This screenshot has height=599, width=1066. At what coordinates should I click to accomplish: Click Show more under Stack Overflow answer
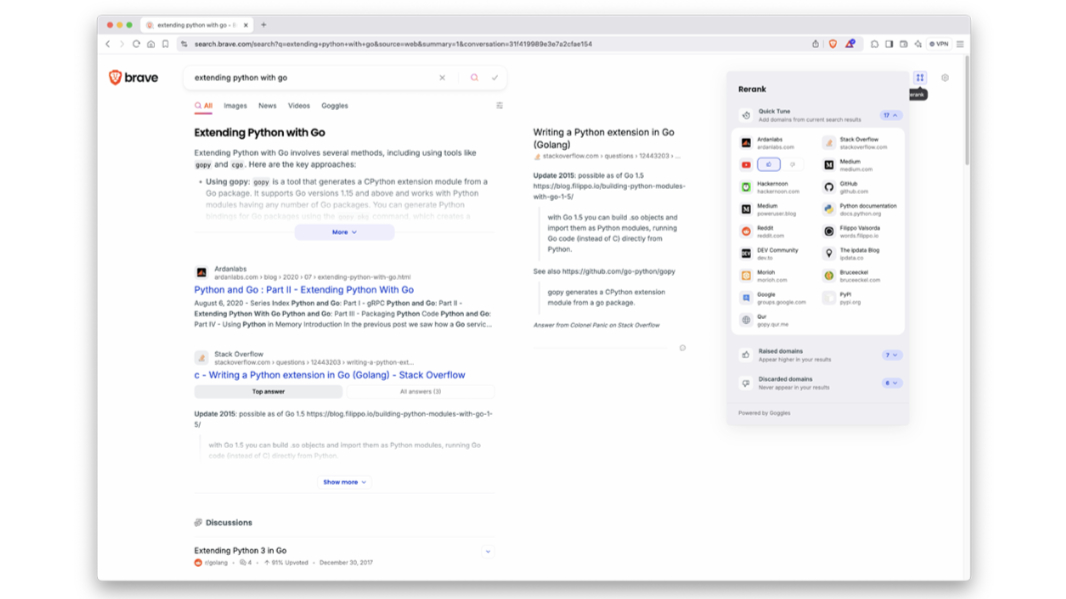(x=344, y=482)
